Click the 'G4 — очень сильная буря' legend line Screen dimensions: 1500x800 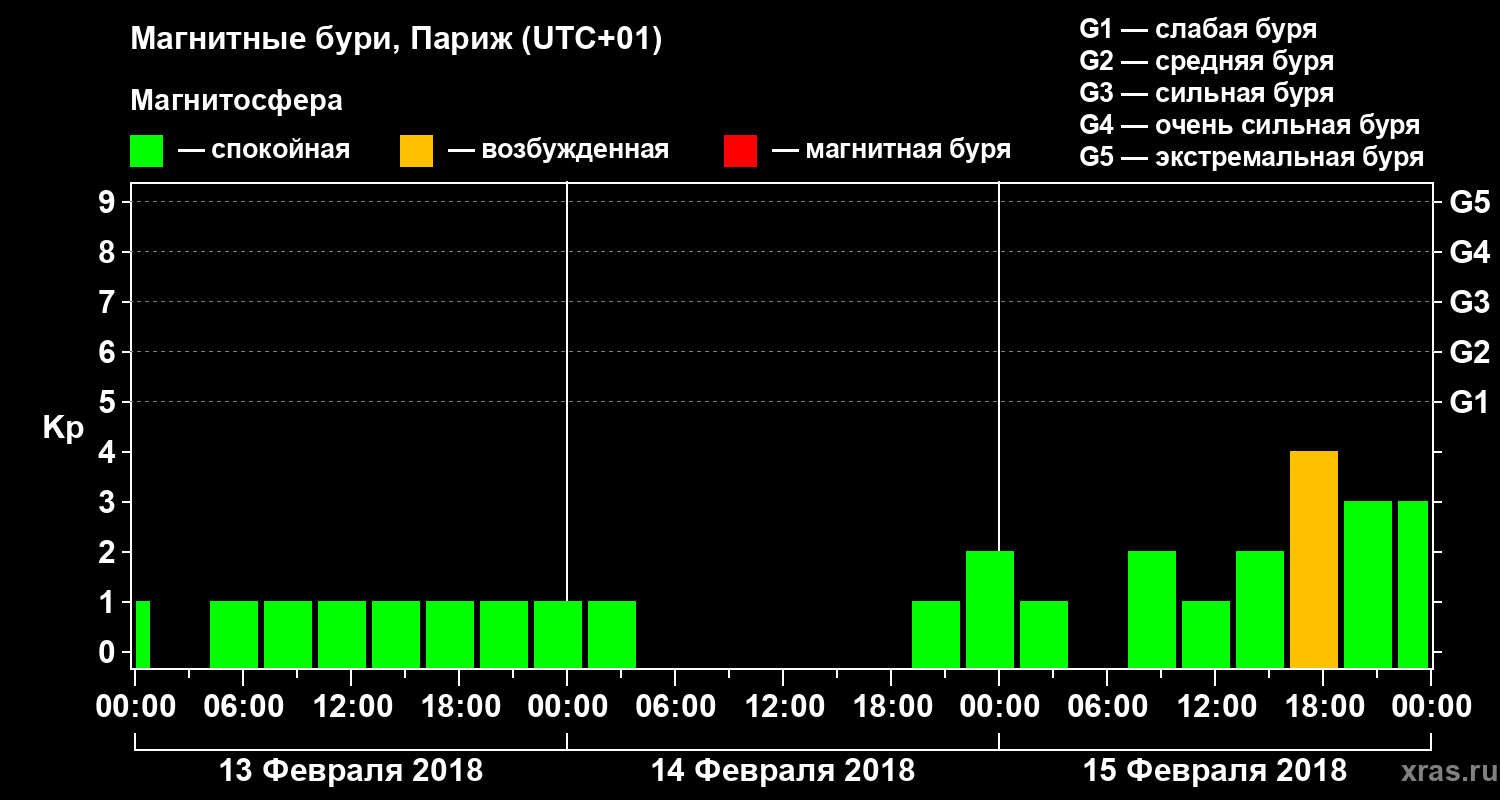pyautogui.click(x=1250, y=125)
